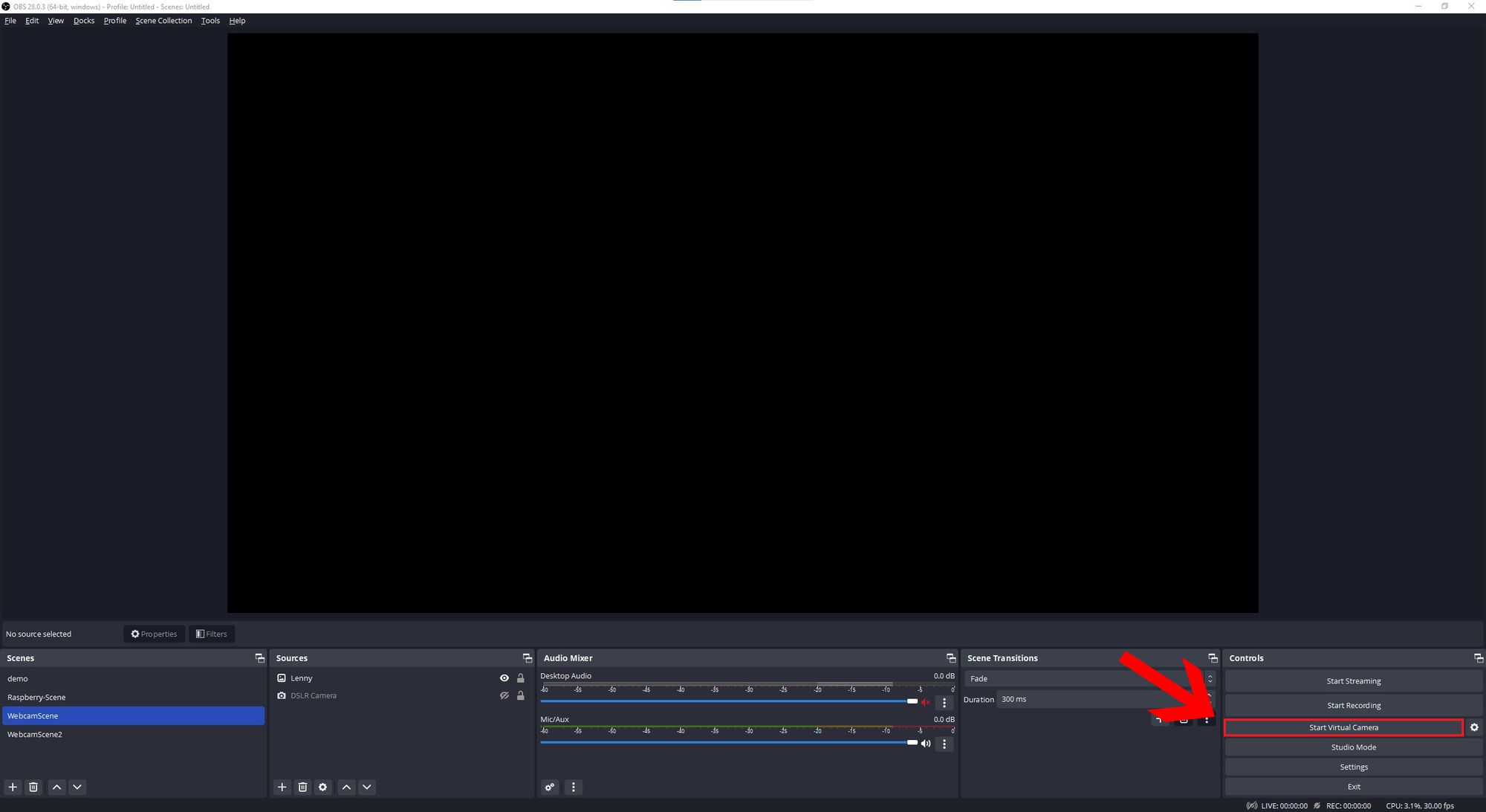Open source properties gear in Sources toolbar
1486x812 pixels.
point(322,787)
